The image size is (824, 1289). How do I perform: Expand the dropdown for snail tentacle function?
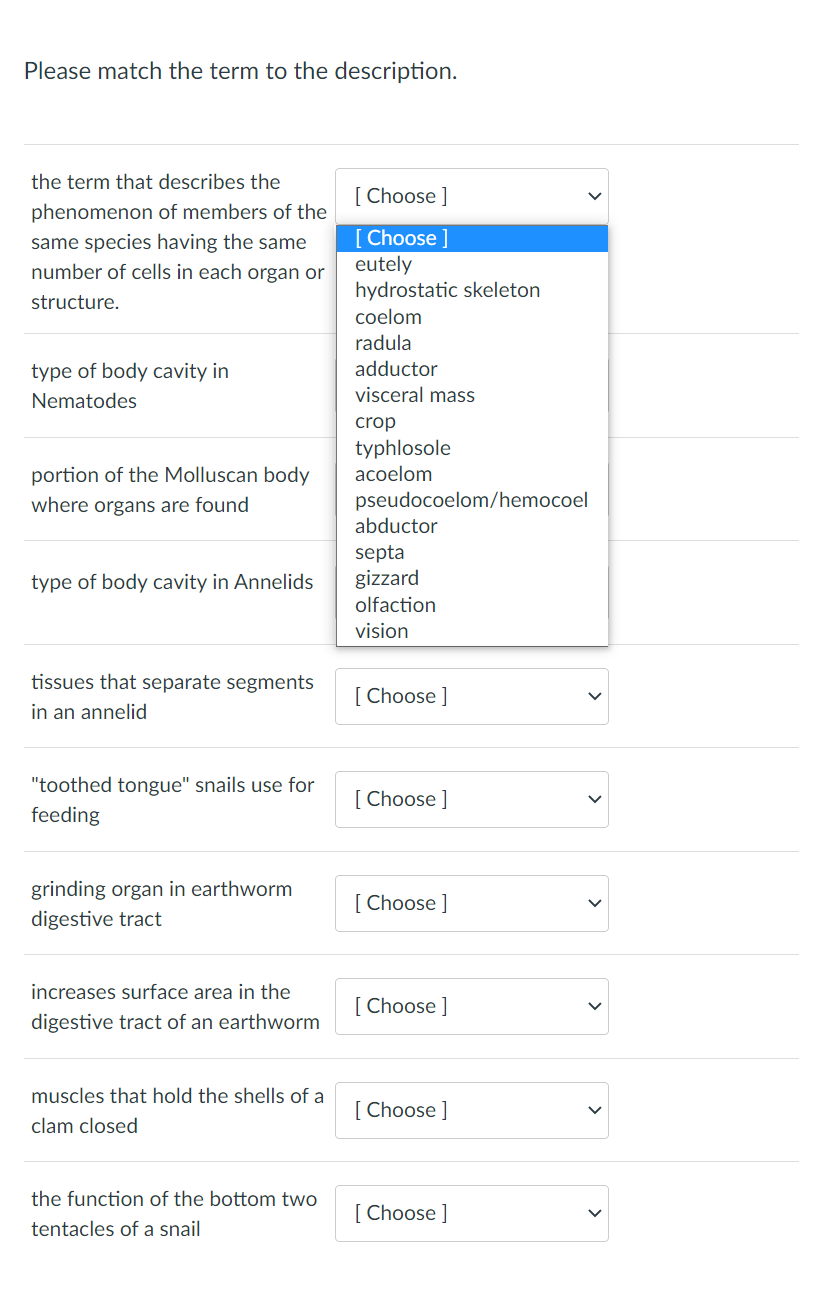[x=471, y=1213]
